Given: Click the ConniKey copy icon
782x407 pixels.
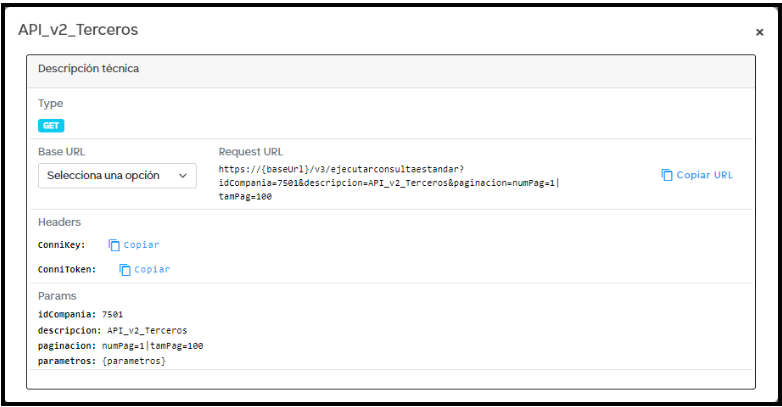Looking at the screenshot, I should pos(114,245).
